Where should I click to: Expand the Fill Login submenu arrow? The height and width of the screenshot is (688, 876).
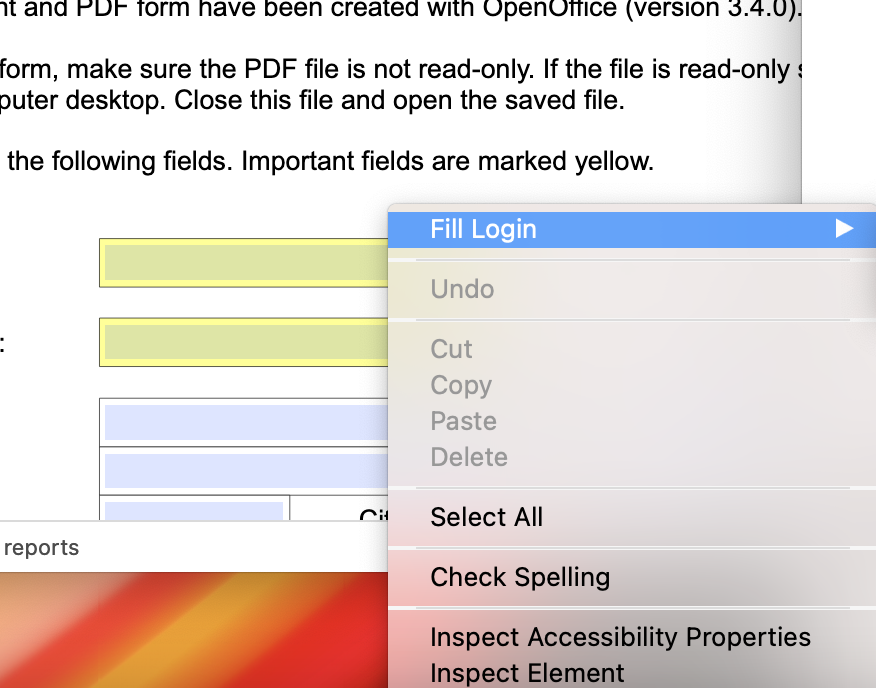[x=845, y=229]
